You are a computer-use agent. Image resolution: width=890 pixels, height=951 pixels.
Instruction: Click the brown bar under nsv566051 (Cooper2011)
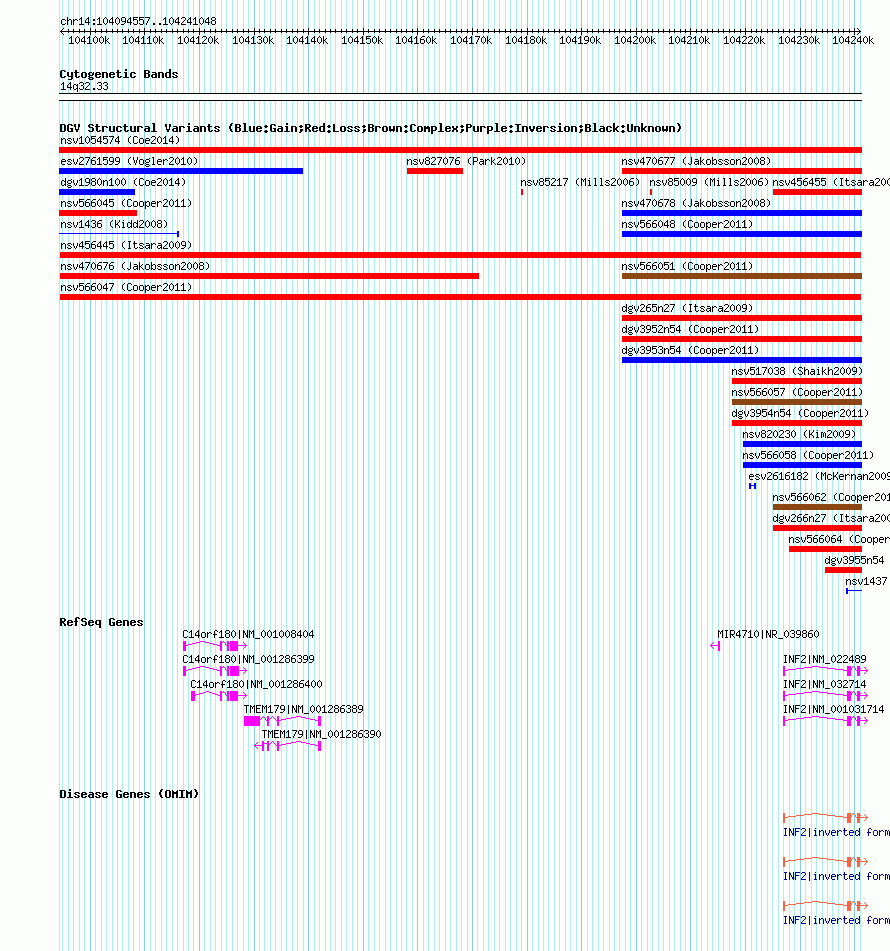[x=742, y=276]
